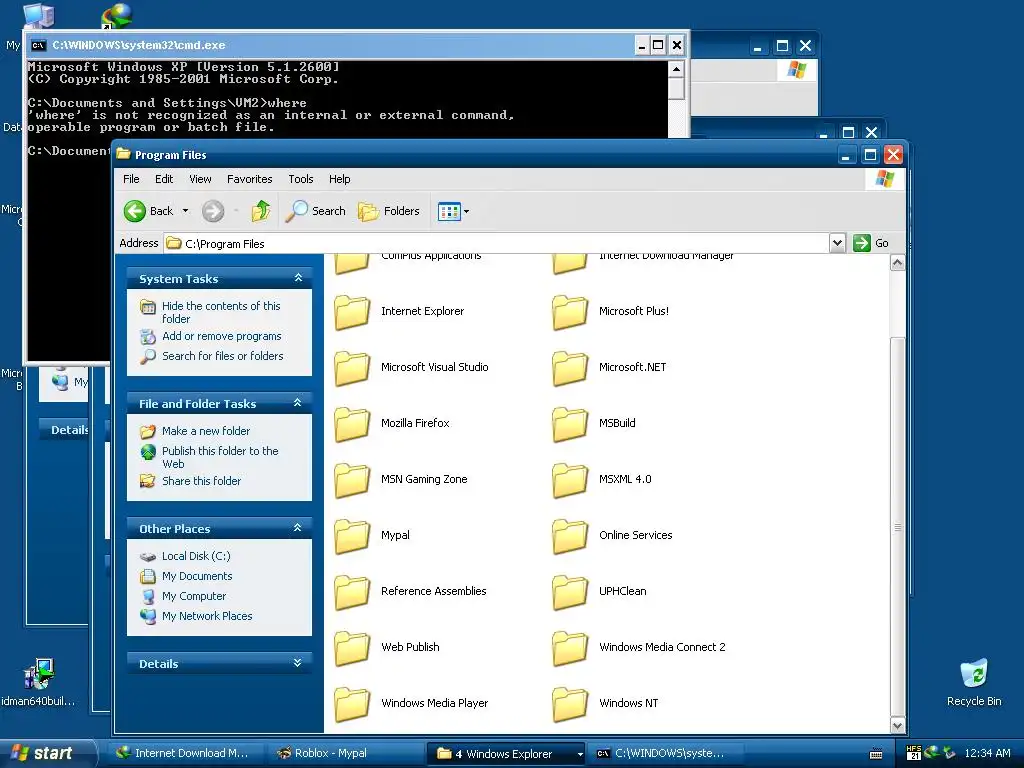Toggle the Folders pane button
Viewport: 1024px width, 768px height.
389,211
